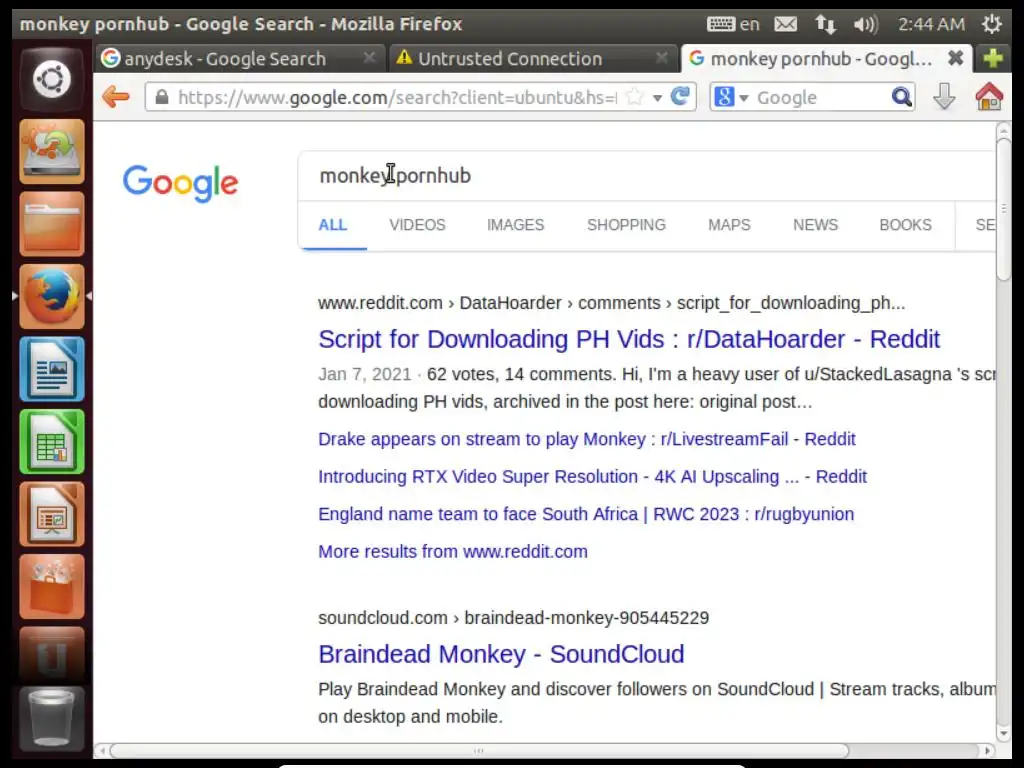
Task: Open the mail envelope indicator
Action: pos(786,24)
